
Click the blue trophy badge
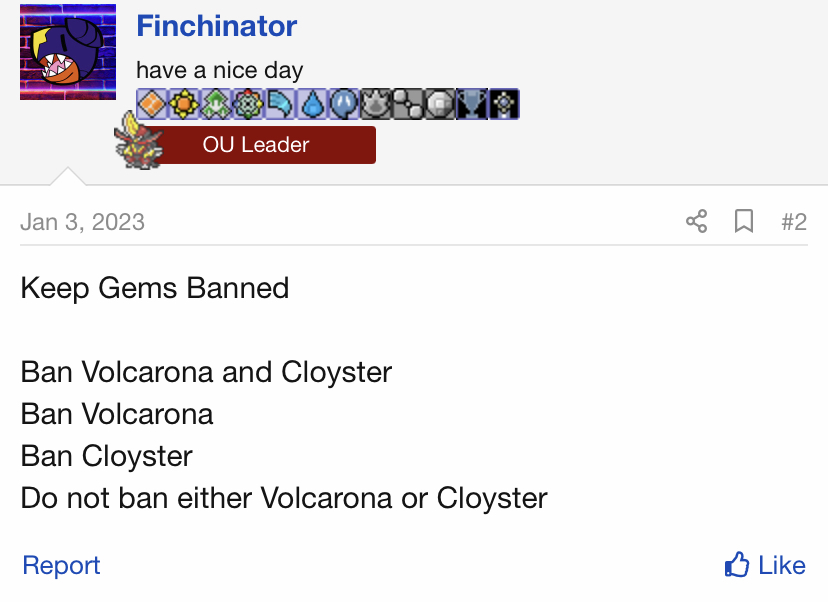(472, 104)
